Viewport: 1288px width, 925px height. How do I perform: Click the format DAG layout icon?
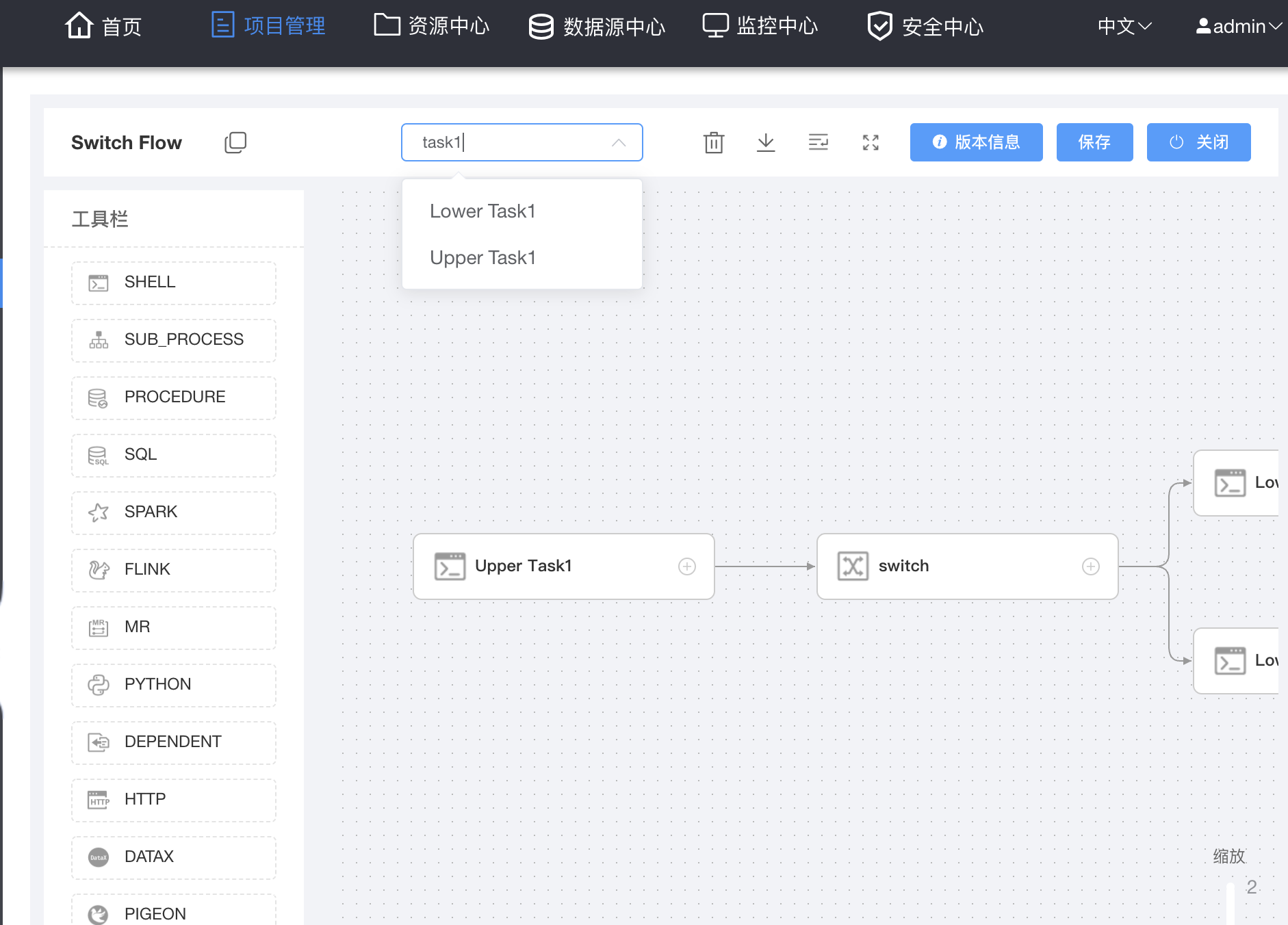pos(818,142)
